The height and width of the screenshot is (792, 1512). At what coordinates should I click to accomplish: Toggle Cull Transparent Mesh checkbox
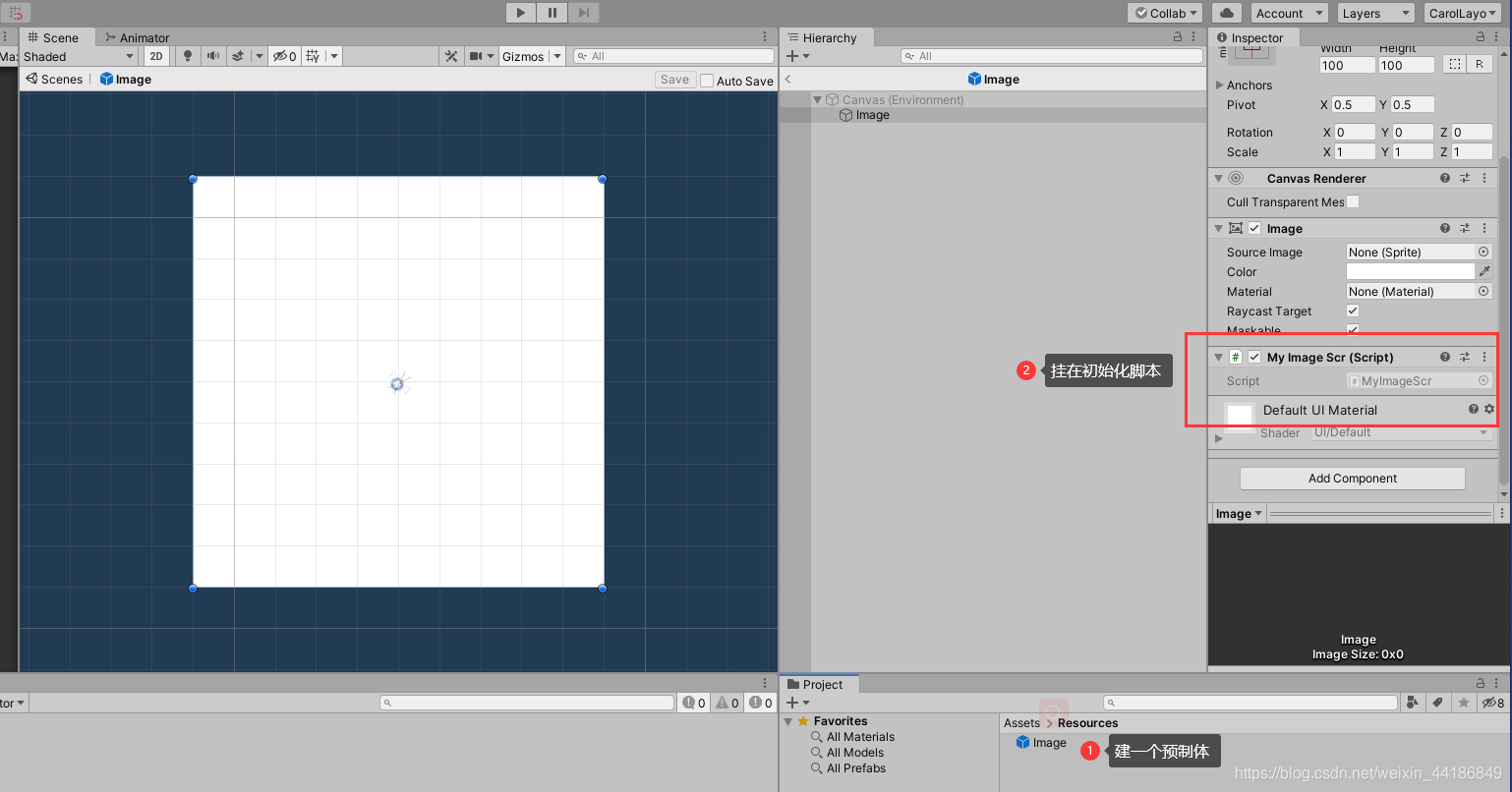pyautogui.click(x=1353, y=202)
